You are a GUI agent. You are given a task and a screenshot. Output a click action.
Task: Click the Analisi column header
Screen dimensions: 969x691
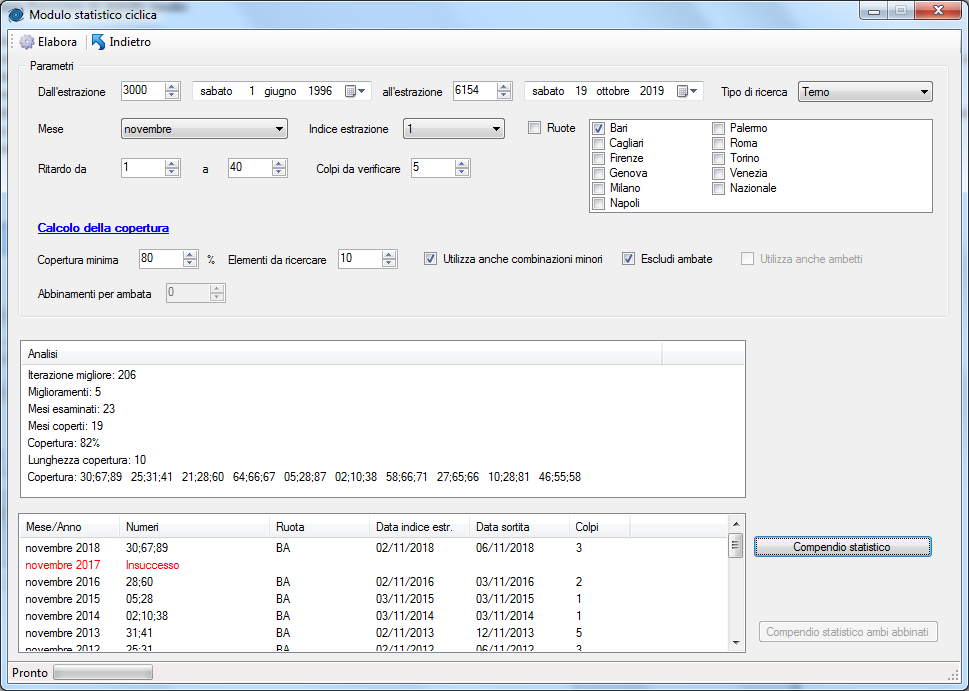point(342,354)
